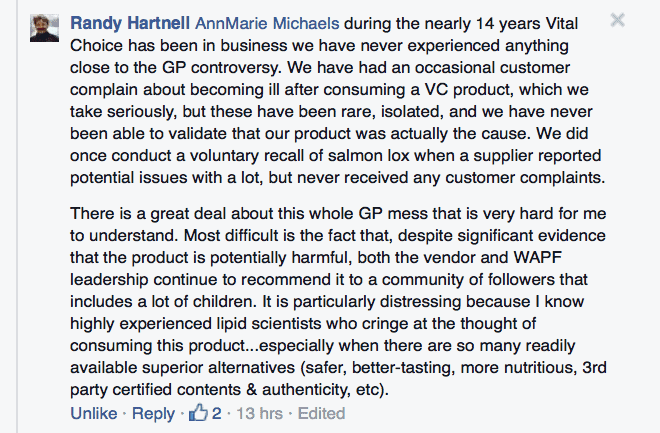View the 2 people who liked
Image resolution: width=660 pixels, height=433 pixels.
pyautogui.click(x=215, y=413)
